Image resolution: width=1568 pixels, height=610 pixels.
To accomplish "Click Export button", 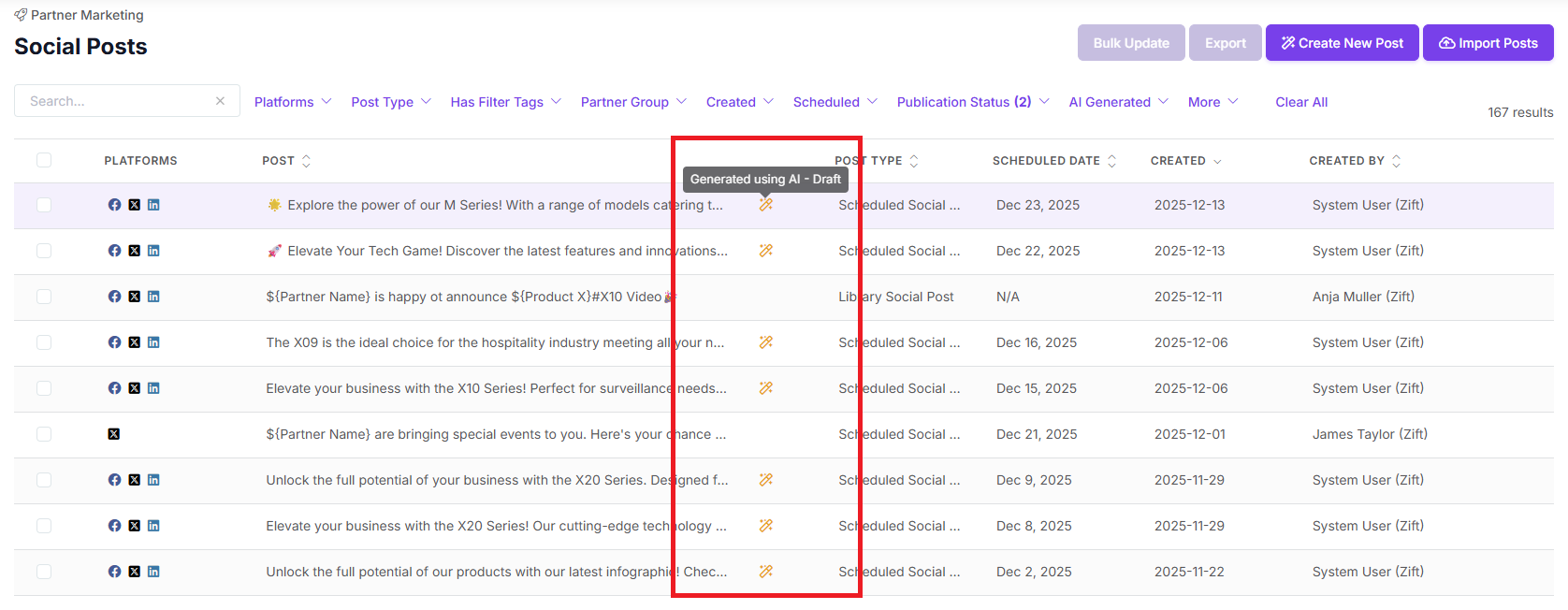I will click(x=1226, y=43).
